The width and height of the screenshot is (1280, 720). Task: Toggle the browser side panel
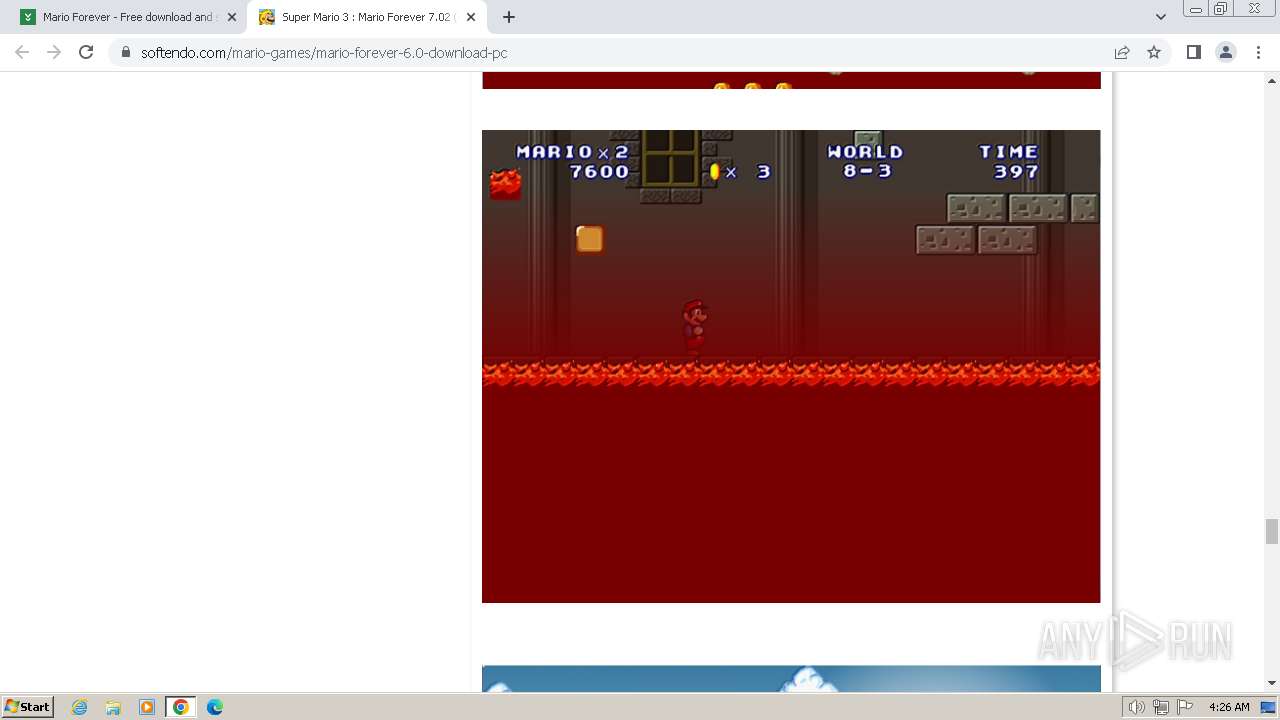pos(1193,53)
